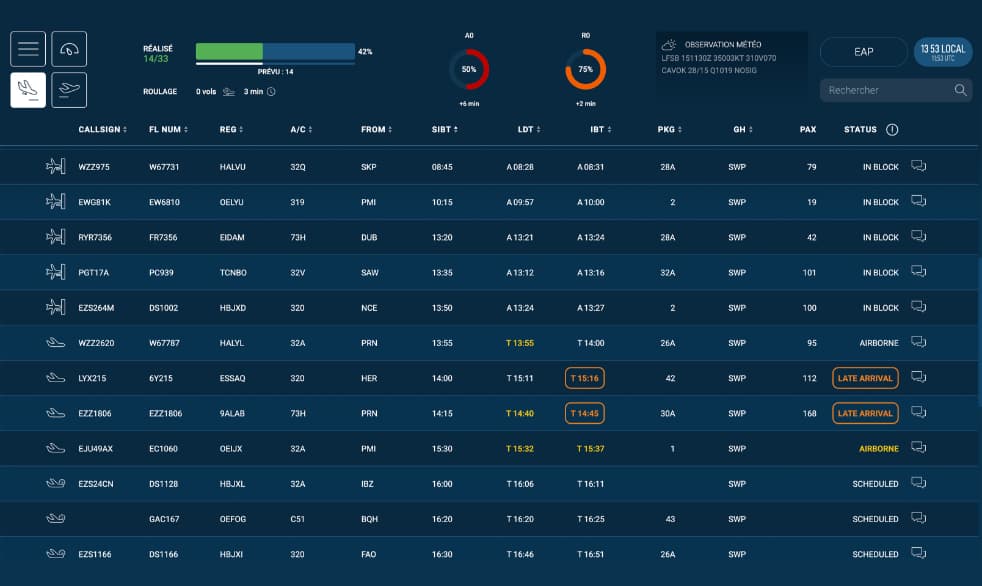Open comments for flight EZZ1806

point(918,412)
